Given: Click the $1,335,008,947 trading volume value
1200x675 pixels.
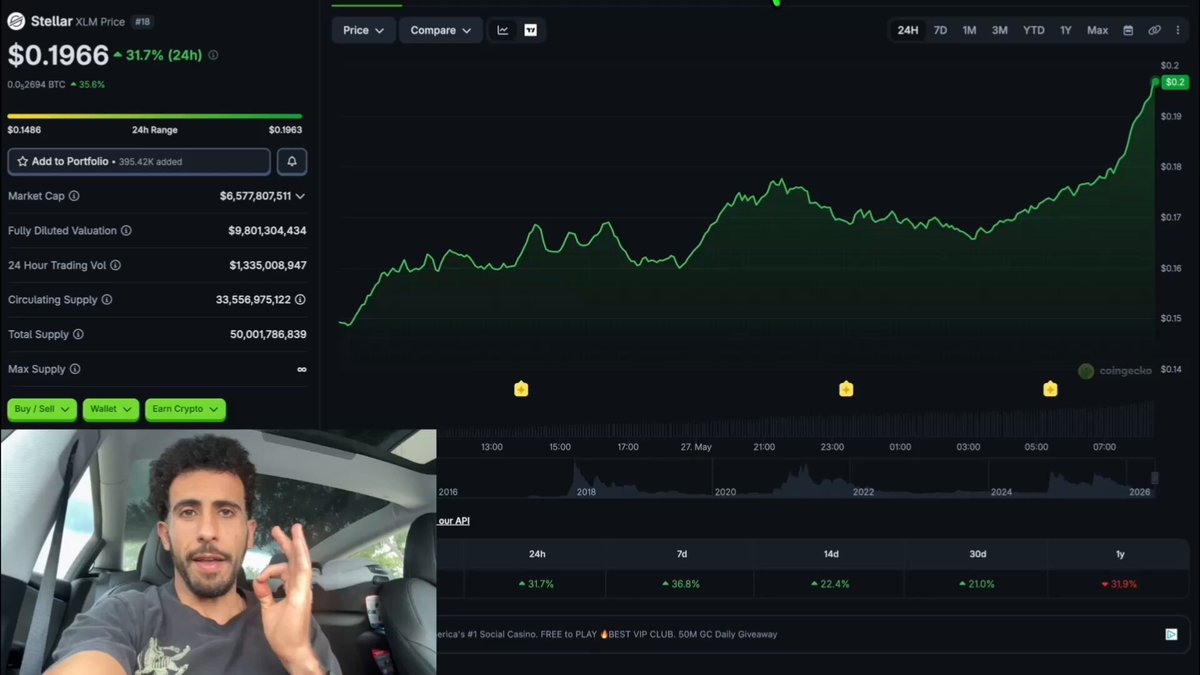Looking at the screenshot, I should coord(267,266).
